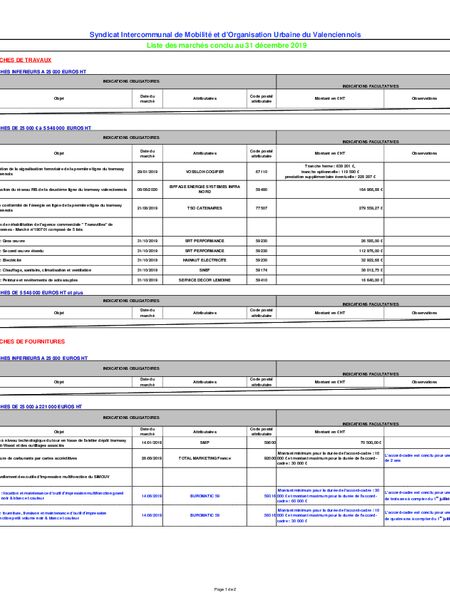450x600 pixels.
Task: Select the footer text 'Page 1 de 2'
Action: point(225,589)
